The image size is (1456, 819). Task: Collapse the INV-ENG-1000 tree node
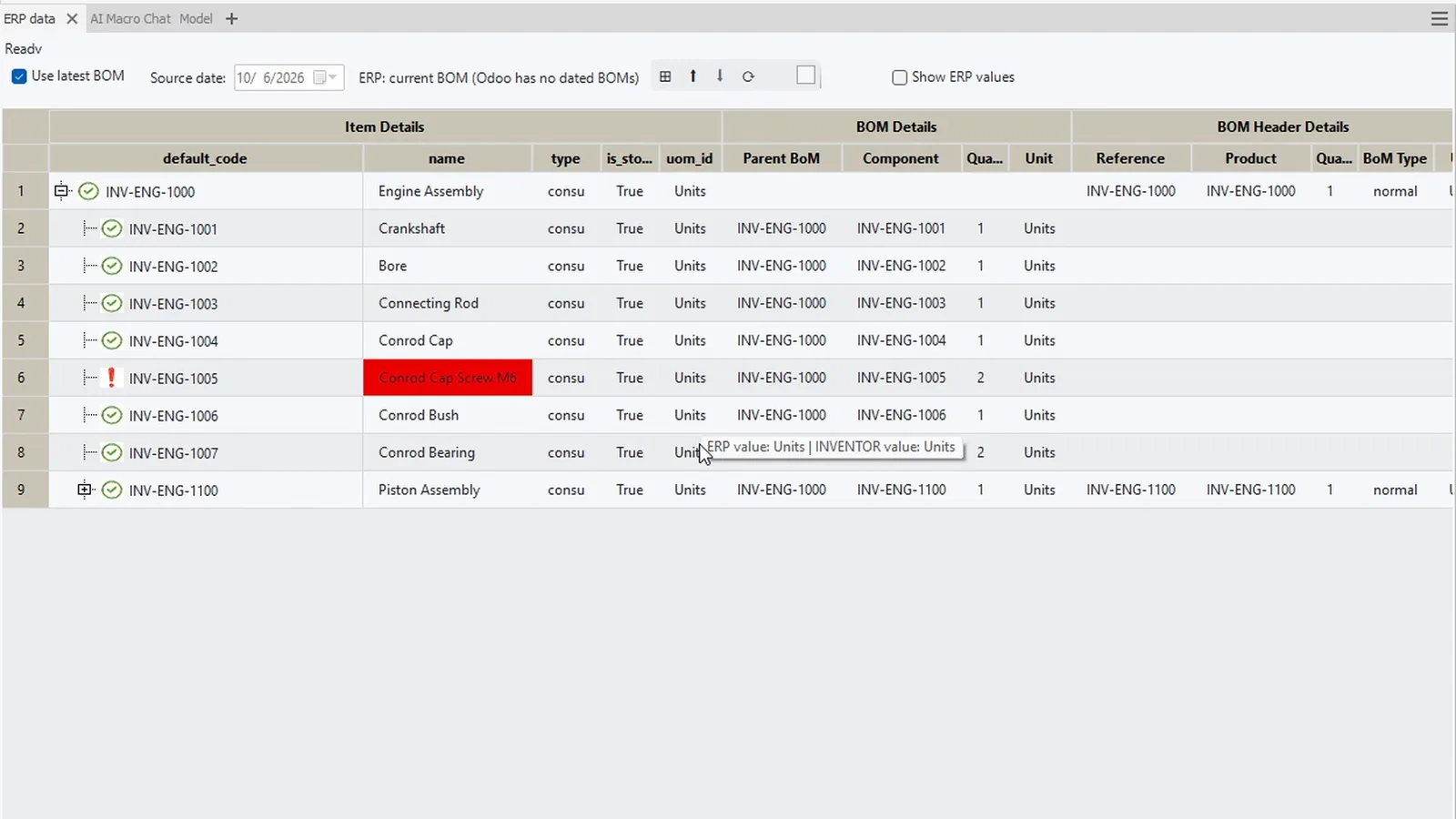pyautogui.click(x=61, y=191)
